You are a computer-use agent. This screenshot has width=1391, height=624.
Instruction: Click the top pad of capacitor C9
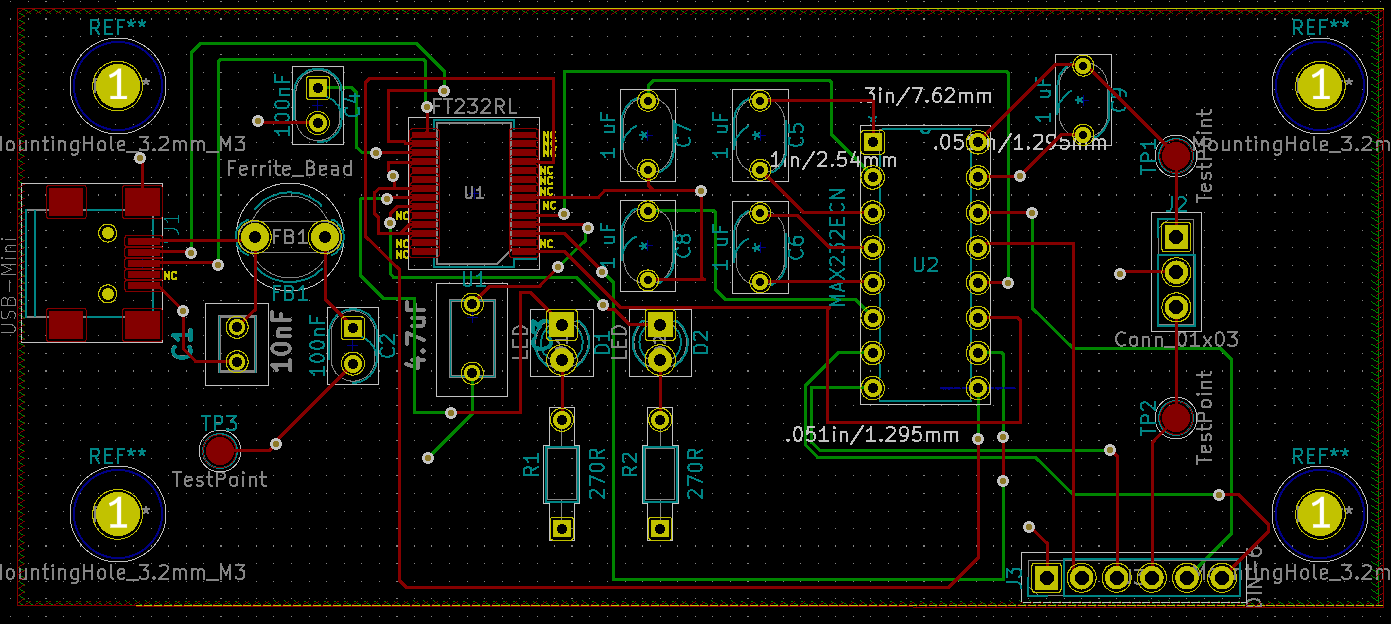point(1082,67)
